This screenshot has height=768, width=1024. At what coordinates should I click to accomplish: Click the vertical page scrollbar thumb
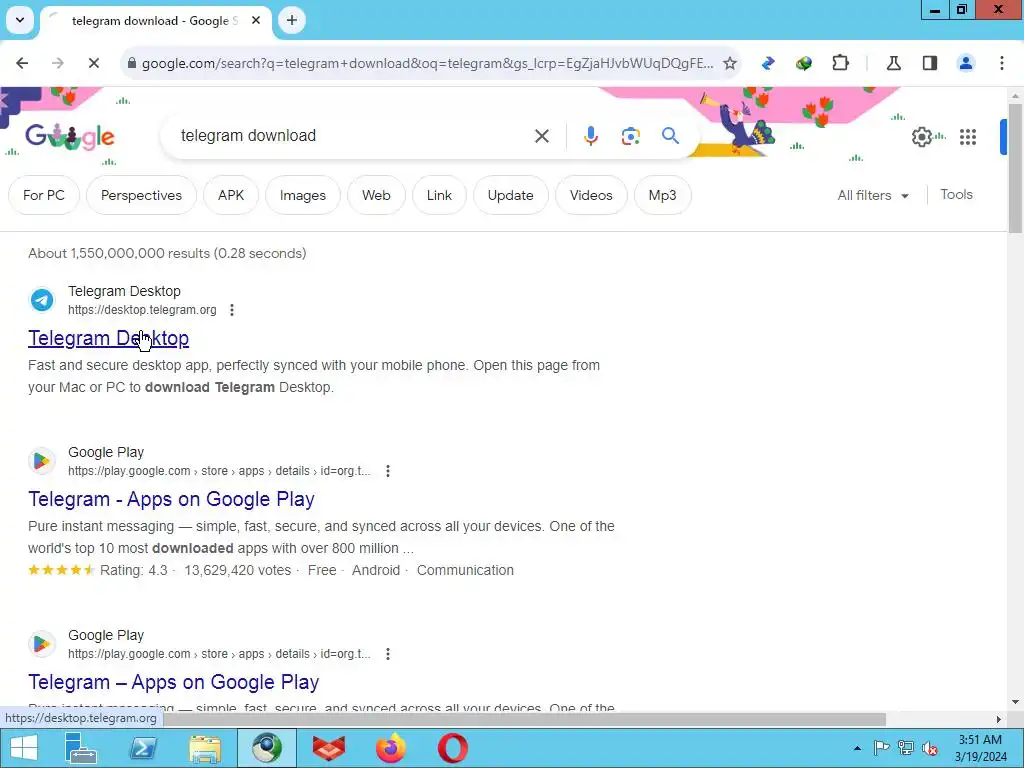[x=1015, y=168]
